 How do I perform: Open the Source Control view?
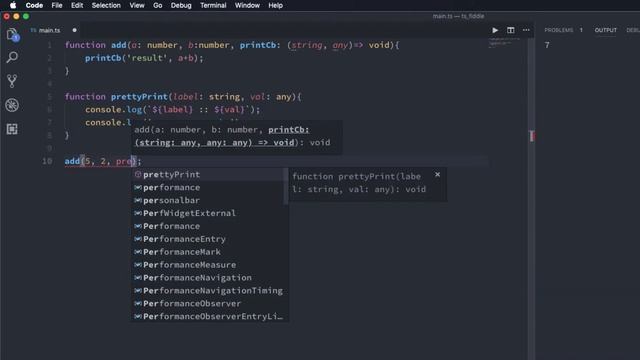(x=12, y=81)
